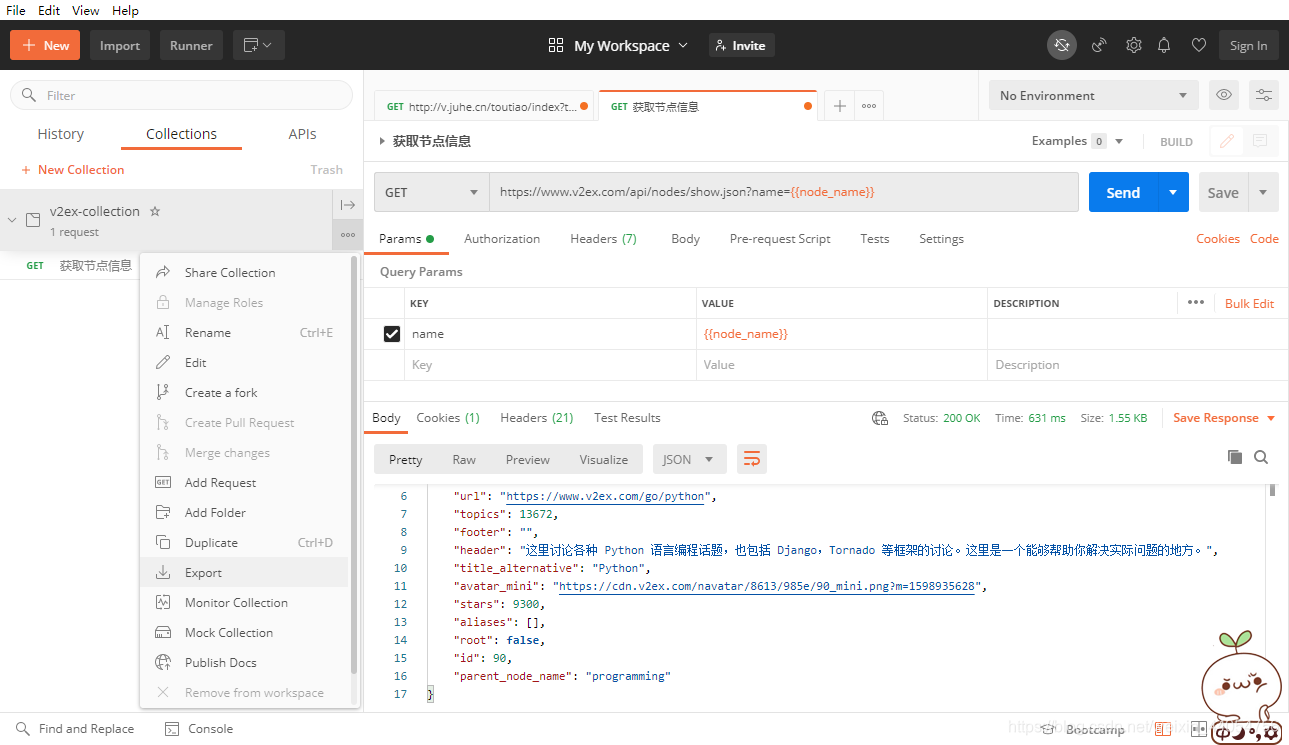Choose Share Collection from context menu
This screenshot has height=745, width=1289.
(x=244, y=273)
